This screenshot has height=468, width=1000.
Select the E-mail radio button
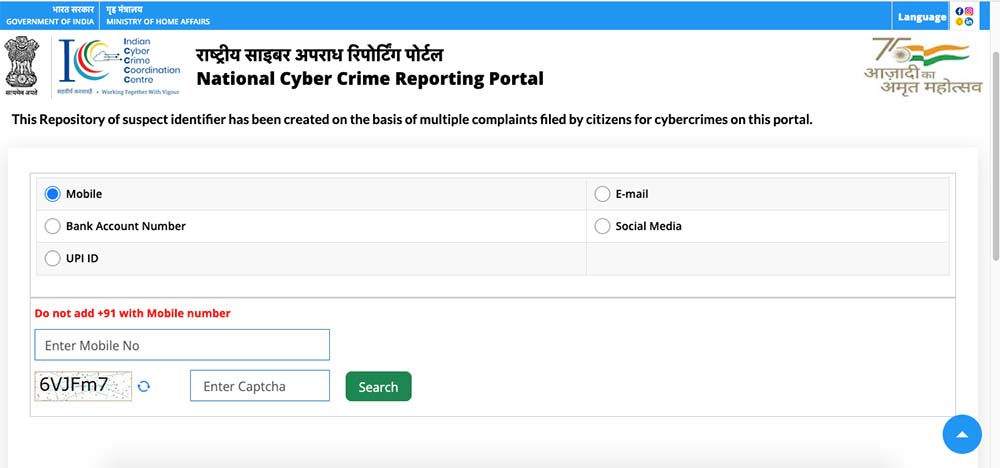coord(602,194)
